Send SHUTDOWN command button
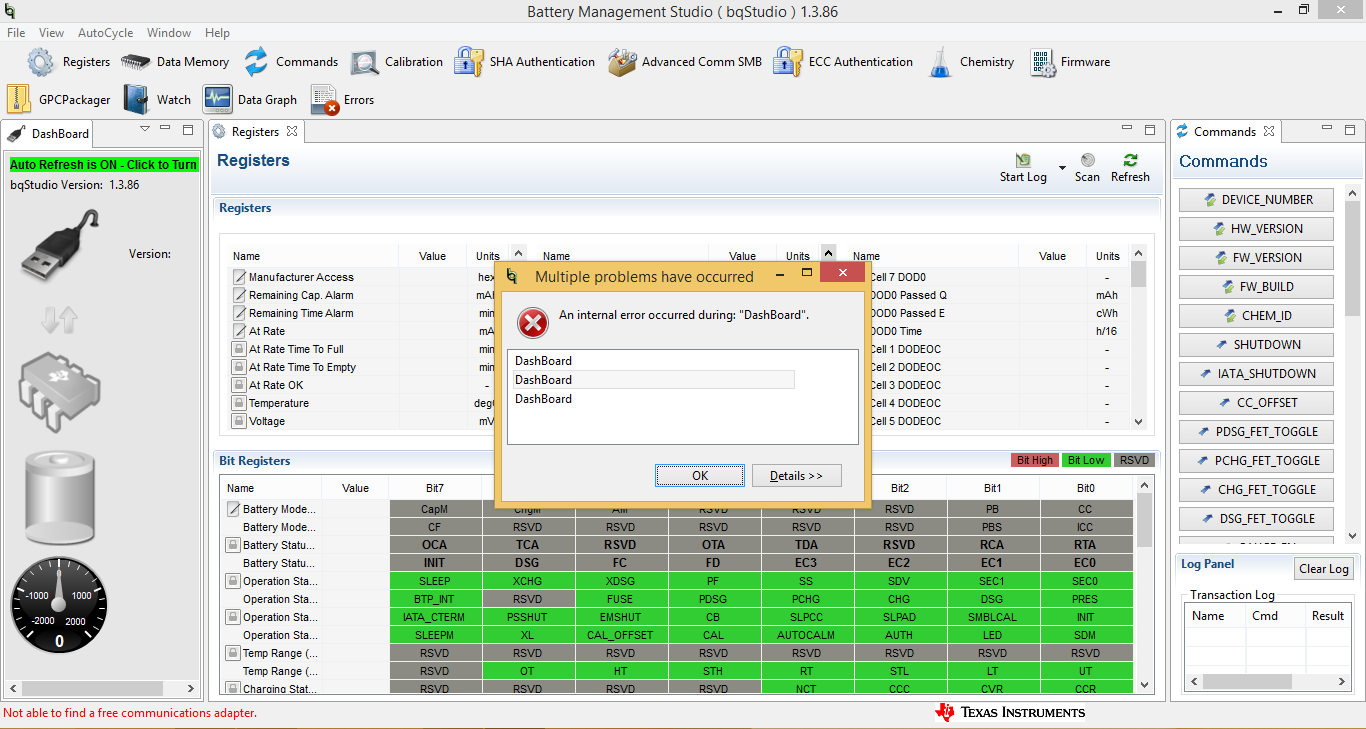Viewport: 1366px width, 729px height. coord(1257,345)
